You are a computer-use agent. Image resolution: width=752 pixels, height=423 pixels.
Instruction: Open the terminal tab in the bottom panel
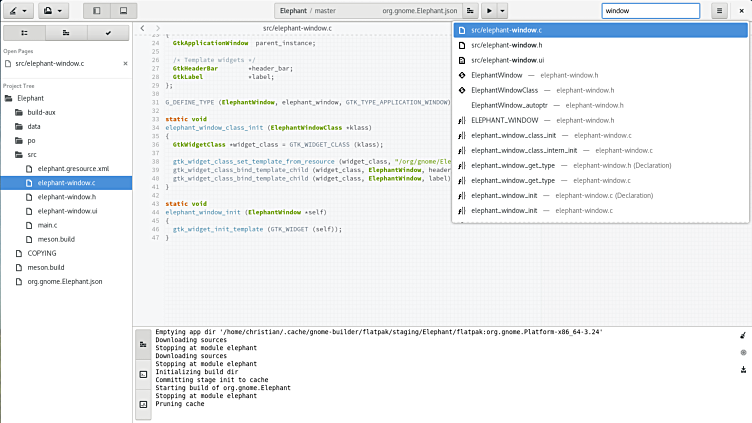(x=143, y=374)
